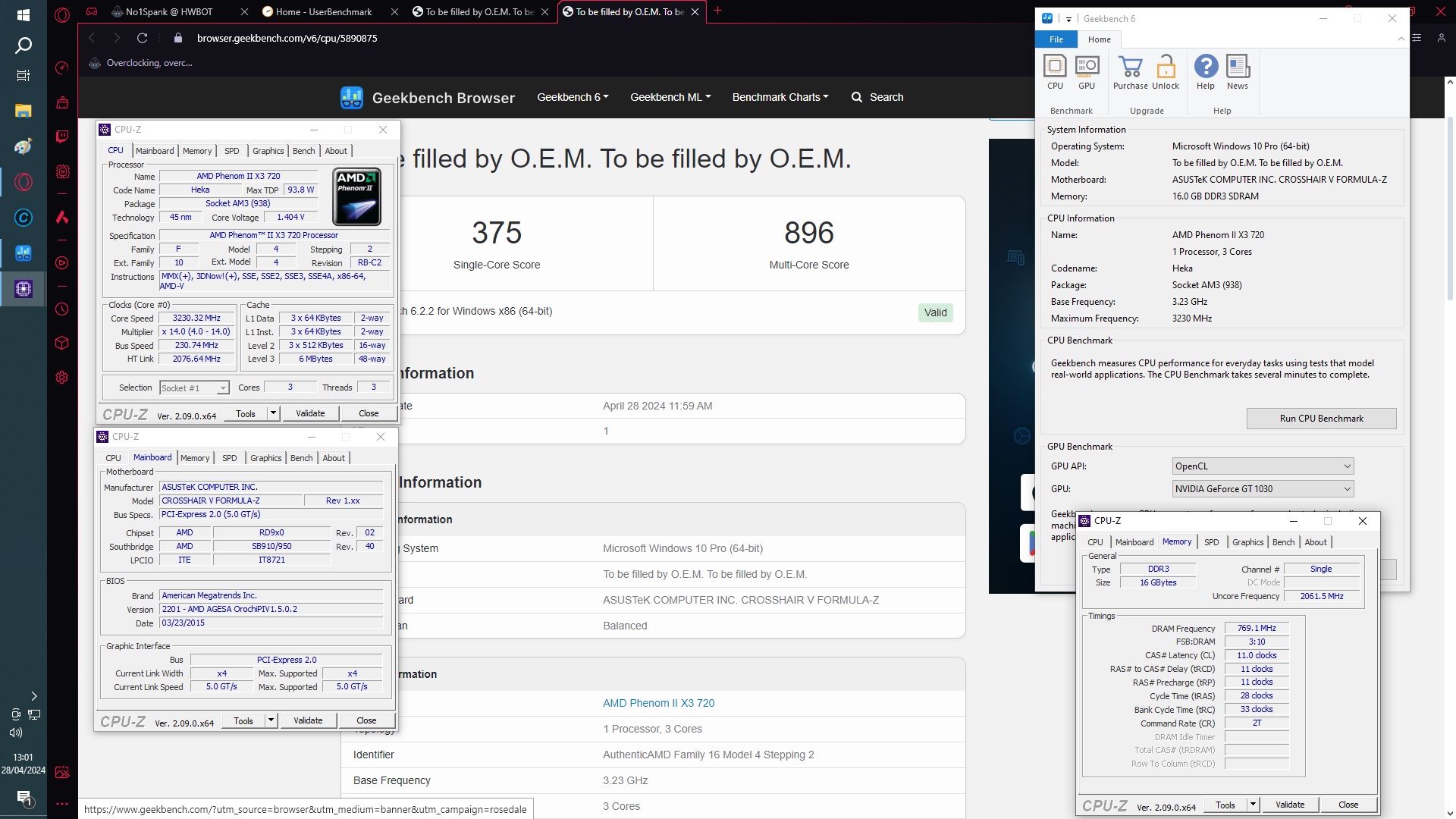Viewport: 1456px width, 819px height.
Task: Open the player icon in Opera sidebar
Action: [62, 263]
